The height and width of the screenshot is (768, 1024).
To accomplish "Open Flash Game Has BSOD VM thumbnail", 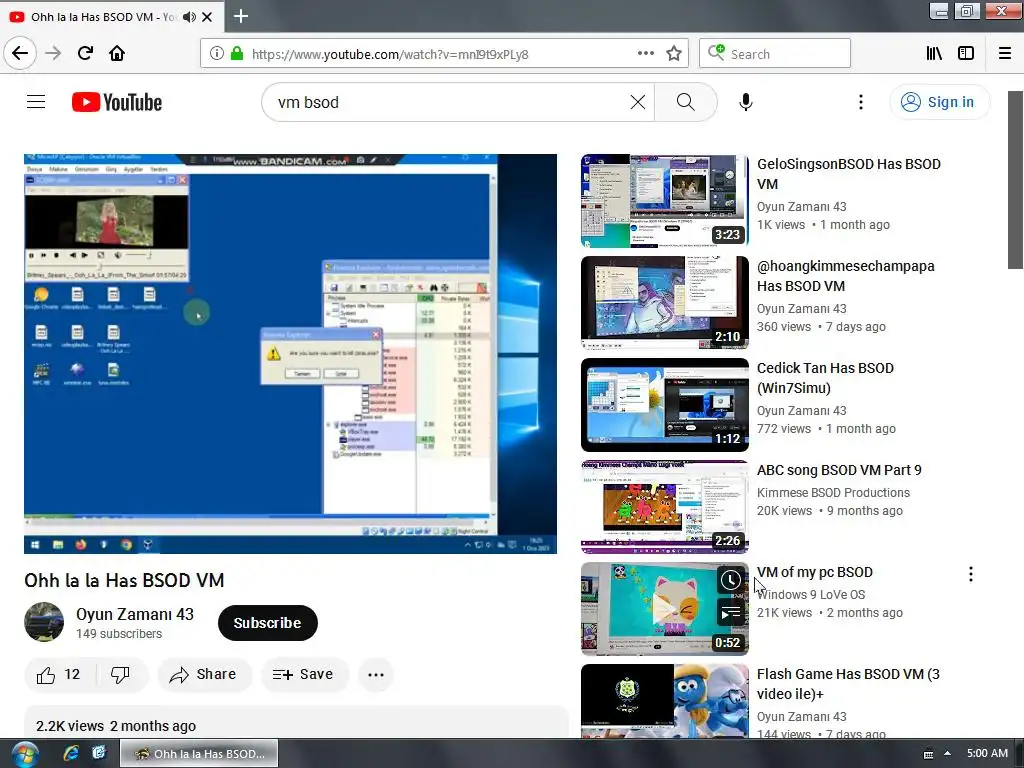I will click(665, 701).
